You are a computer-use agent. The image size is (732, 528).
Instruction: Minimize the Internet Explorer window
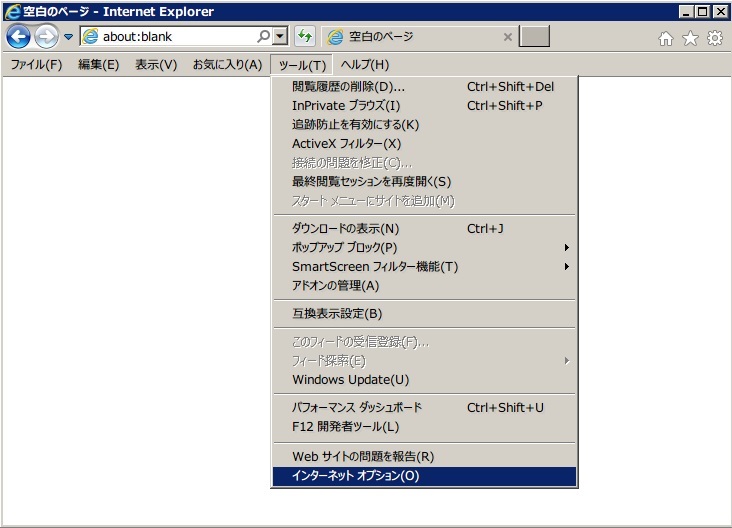click(686, 12)
